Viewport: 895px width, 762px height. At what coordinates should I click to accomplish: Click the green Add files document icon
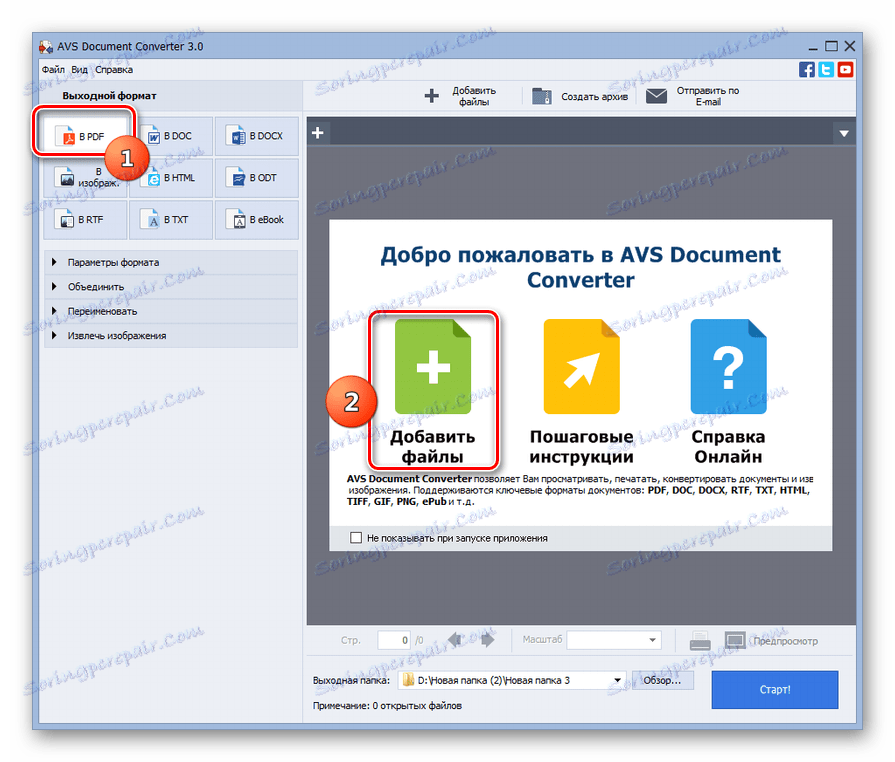(433, 366)
